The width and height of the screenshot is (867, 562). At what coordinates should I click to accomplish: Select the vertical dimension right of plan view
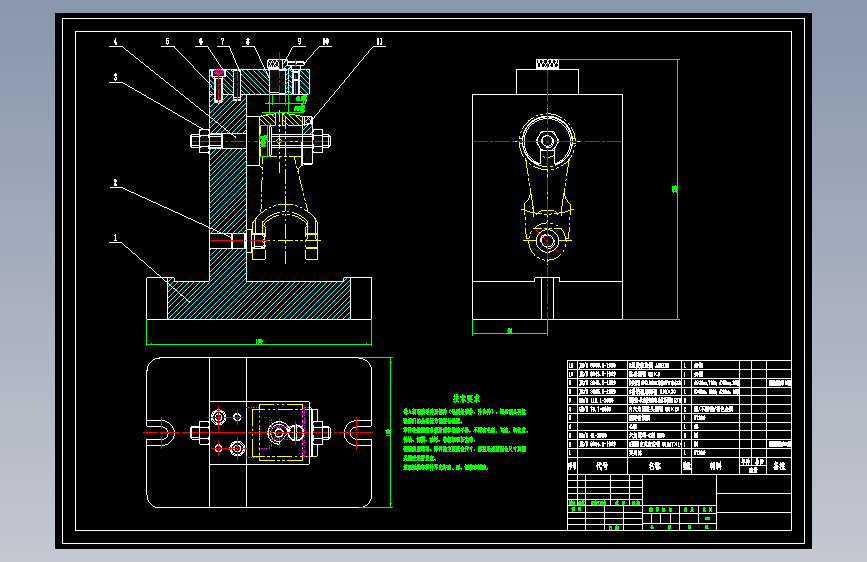(389, 432)
